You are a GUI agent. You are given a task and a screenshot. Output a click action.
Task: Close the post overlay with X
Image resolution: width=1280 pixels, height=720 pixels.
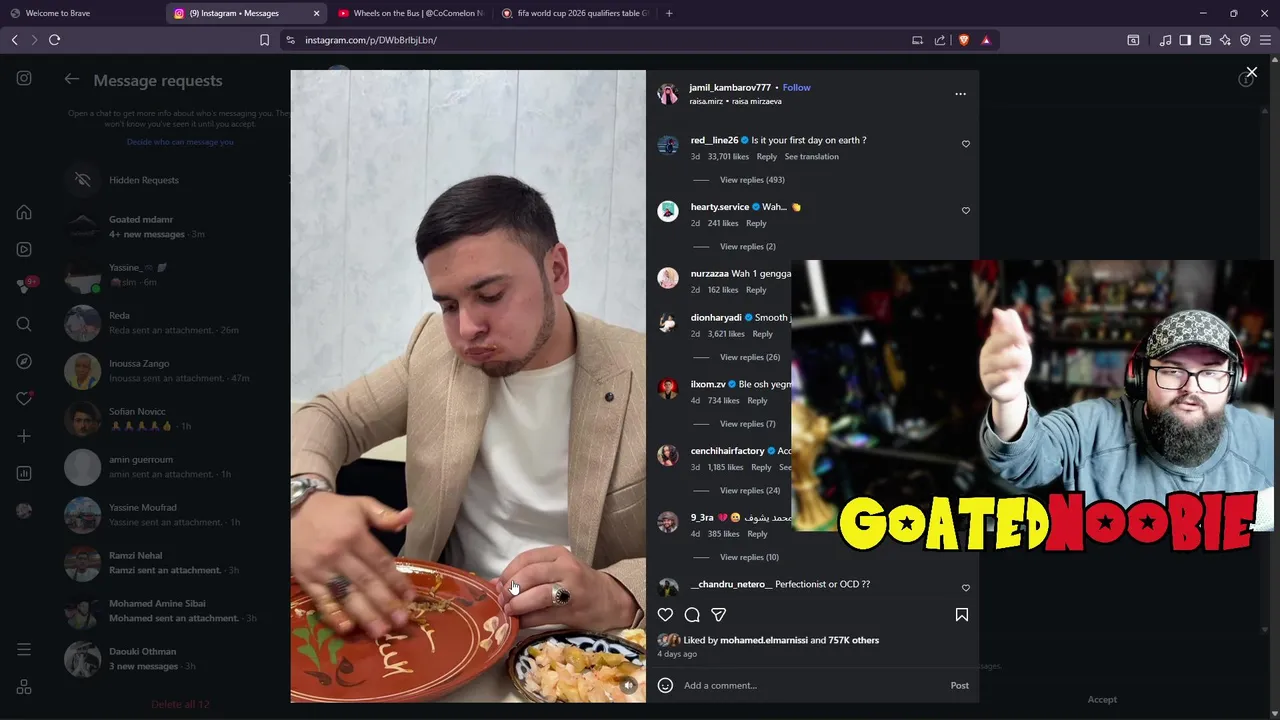click(x=1251, y=72)
